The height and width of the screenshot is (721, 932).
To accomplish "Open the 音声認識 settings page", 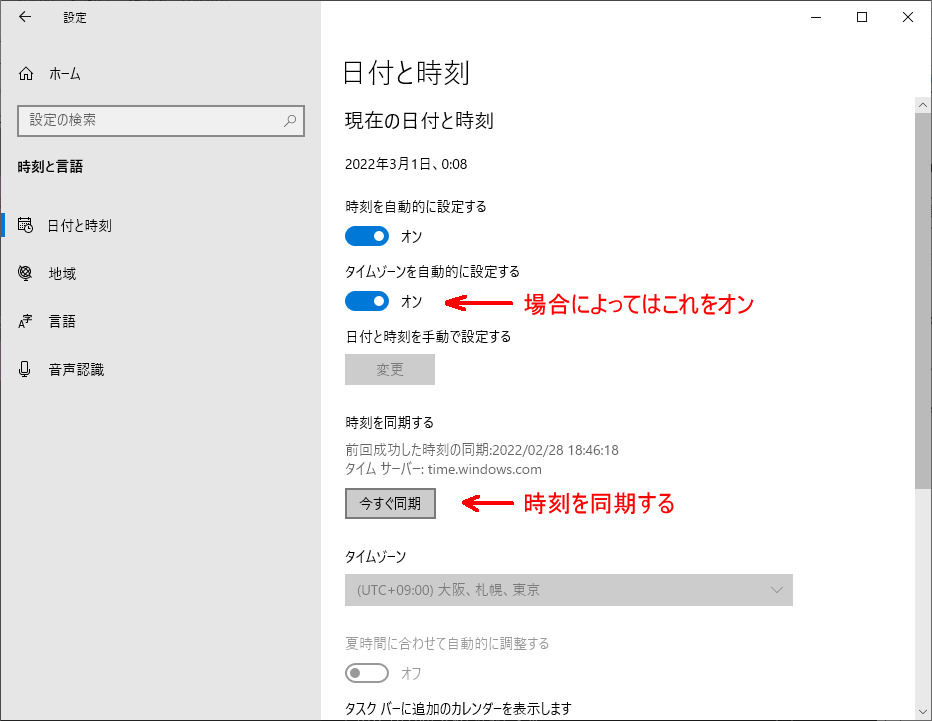I will pos(76,370).
